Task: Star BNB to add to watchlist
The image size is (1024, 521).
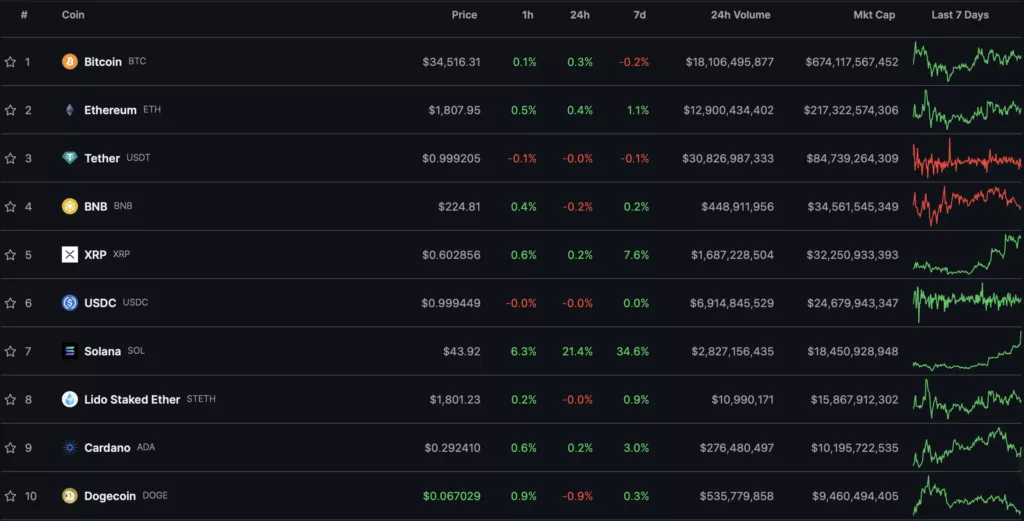Action: point(10,206)
